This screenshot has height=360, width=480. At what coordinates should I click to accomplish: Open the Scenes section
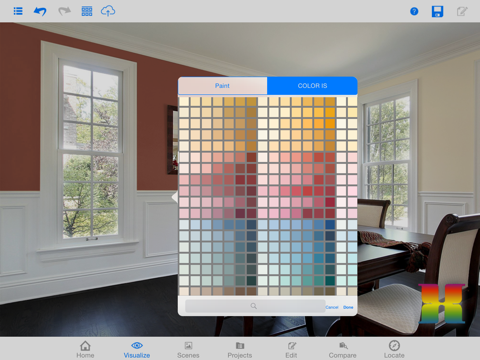tap(188, 349)
